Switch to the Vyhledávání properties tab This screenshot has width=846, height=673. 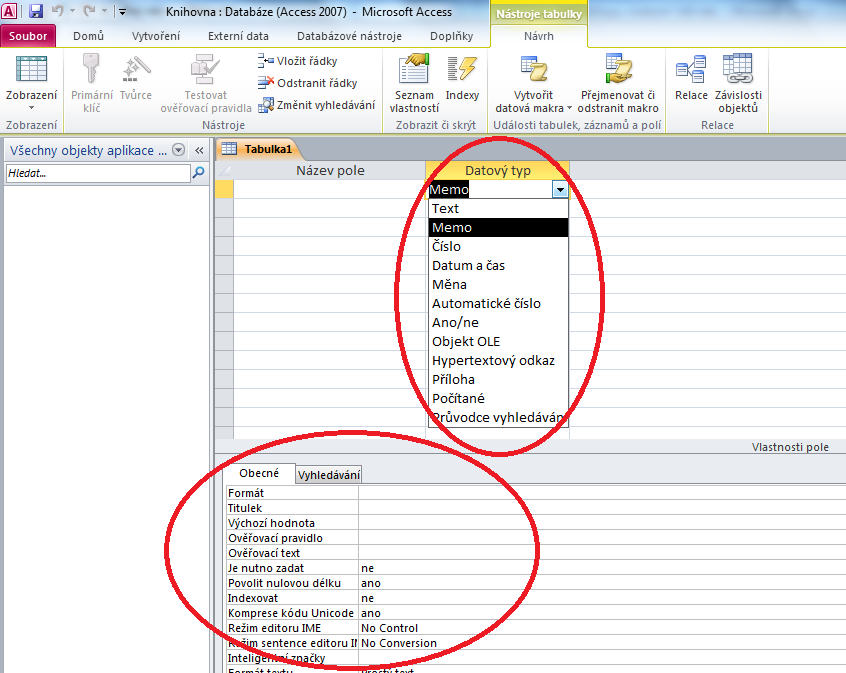pos(329,475)
